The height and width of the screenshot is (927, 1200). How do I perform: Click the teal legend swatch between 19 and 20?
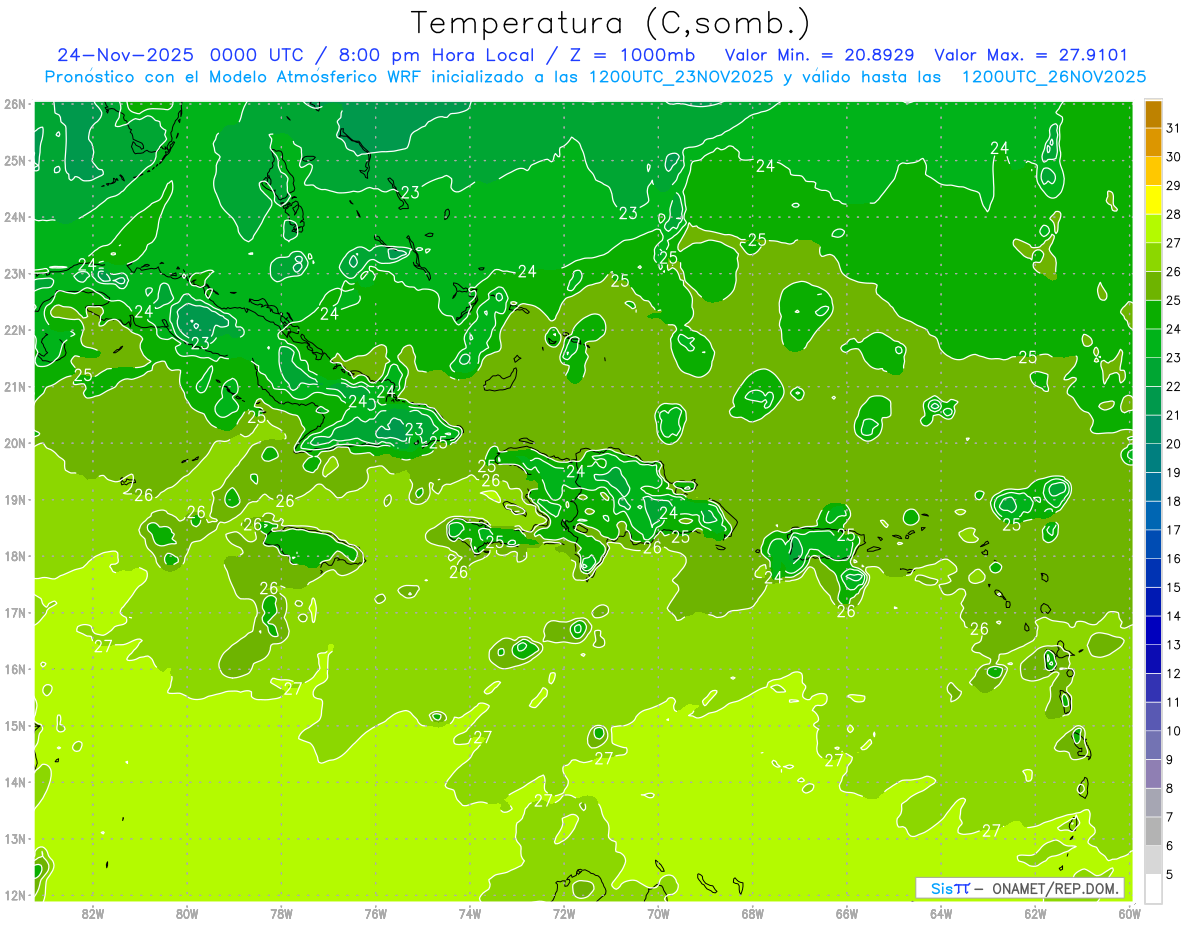[1154, 458]
